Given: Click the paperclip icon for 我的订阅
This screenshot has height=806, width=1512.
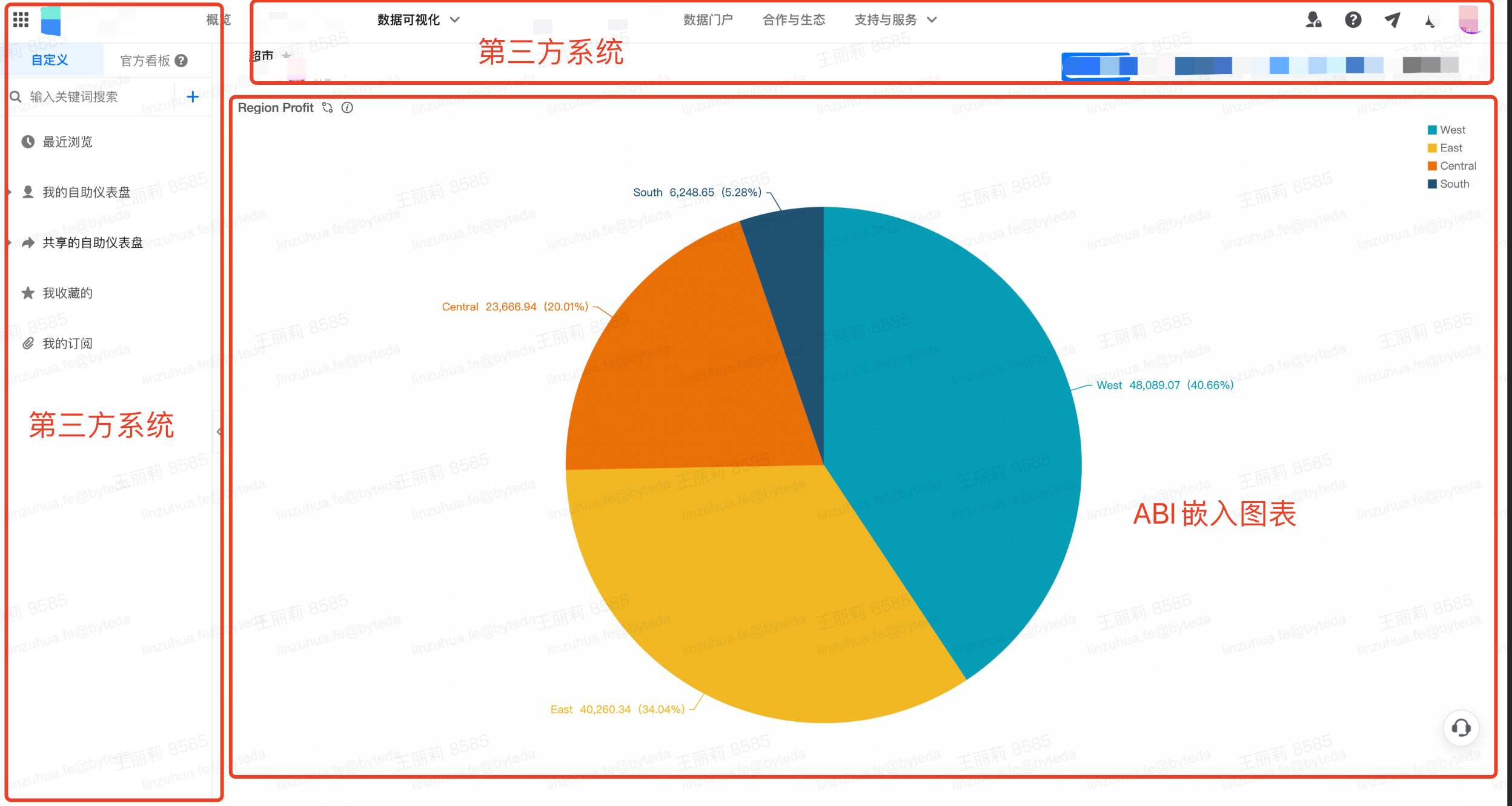Looking at the screenshot, I should click(x=28, y=344).
